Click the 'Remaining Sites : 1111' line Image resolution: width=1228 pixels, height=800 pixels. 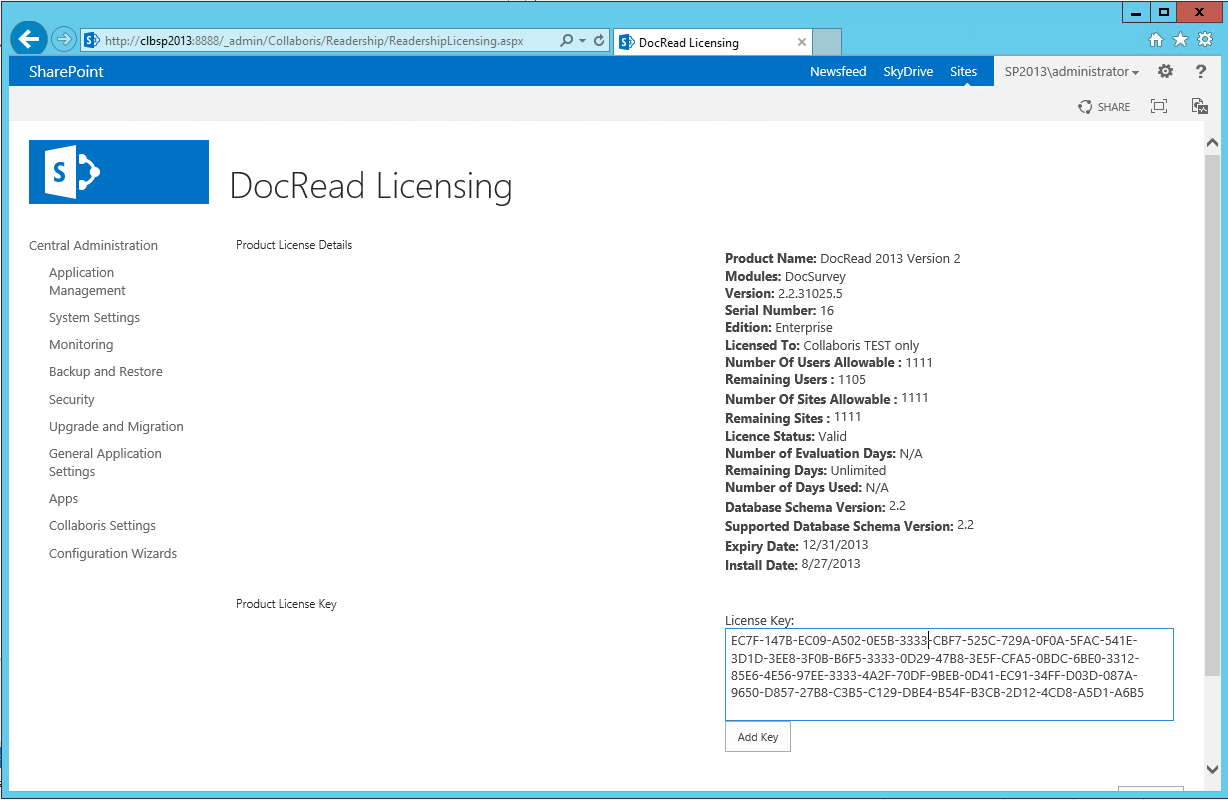point(793,418)
